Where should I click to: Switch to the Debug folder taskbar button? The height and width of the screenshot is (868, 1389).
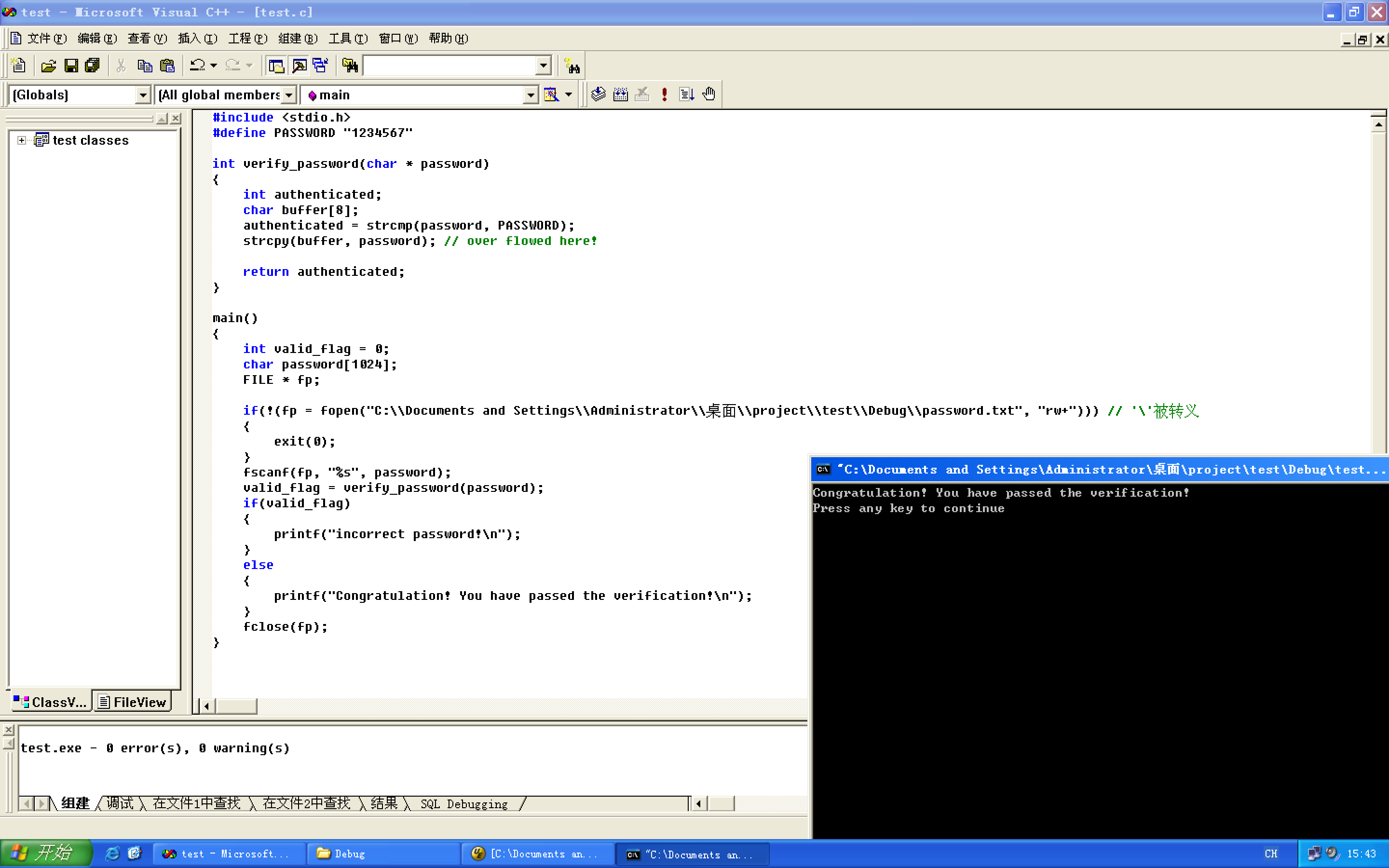[383, 854]
